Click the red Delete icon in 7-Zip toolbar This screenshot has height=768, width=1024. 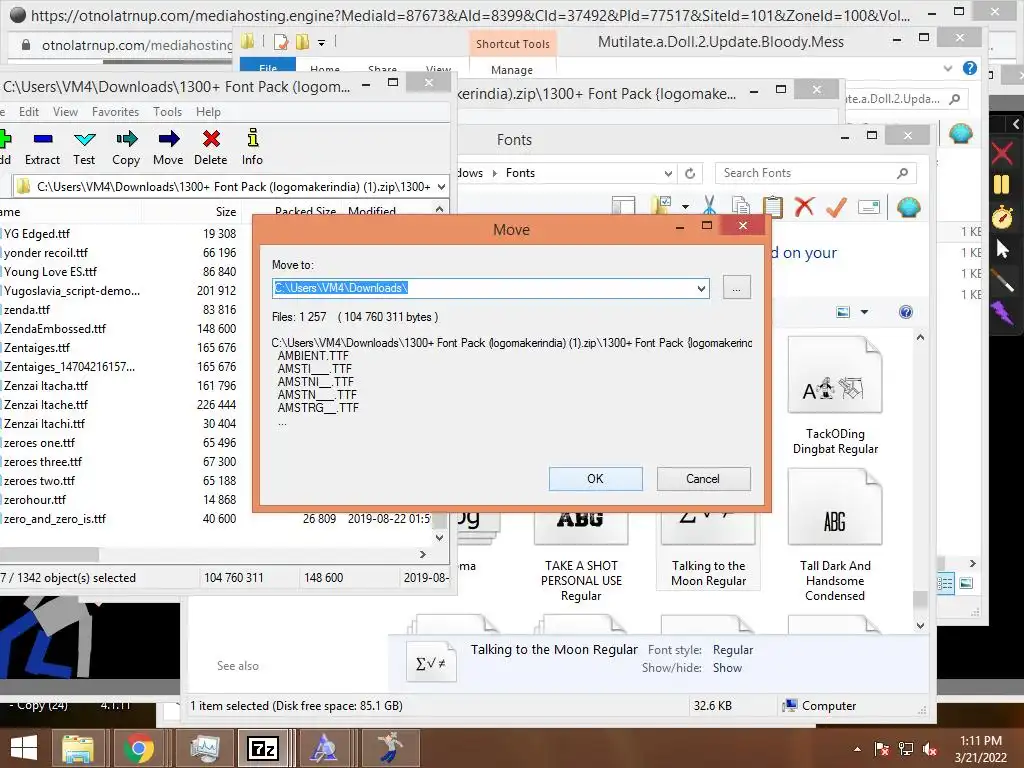tap(211, 138)
